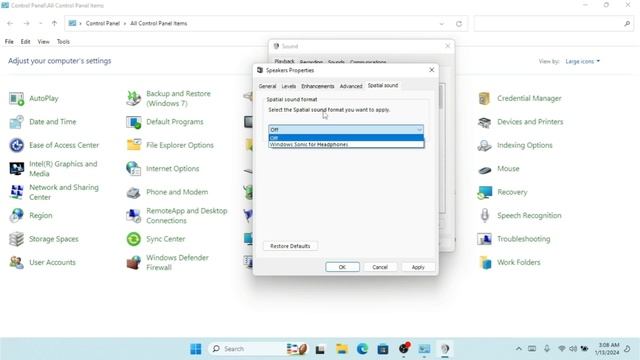Open the Recovery icon
This screenshot has height=360, width=640.
[x=484, y=192]
